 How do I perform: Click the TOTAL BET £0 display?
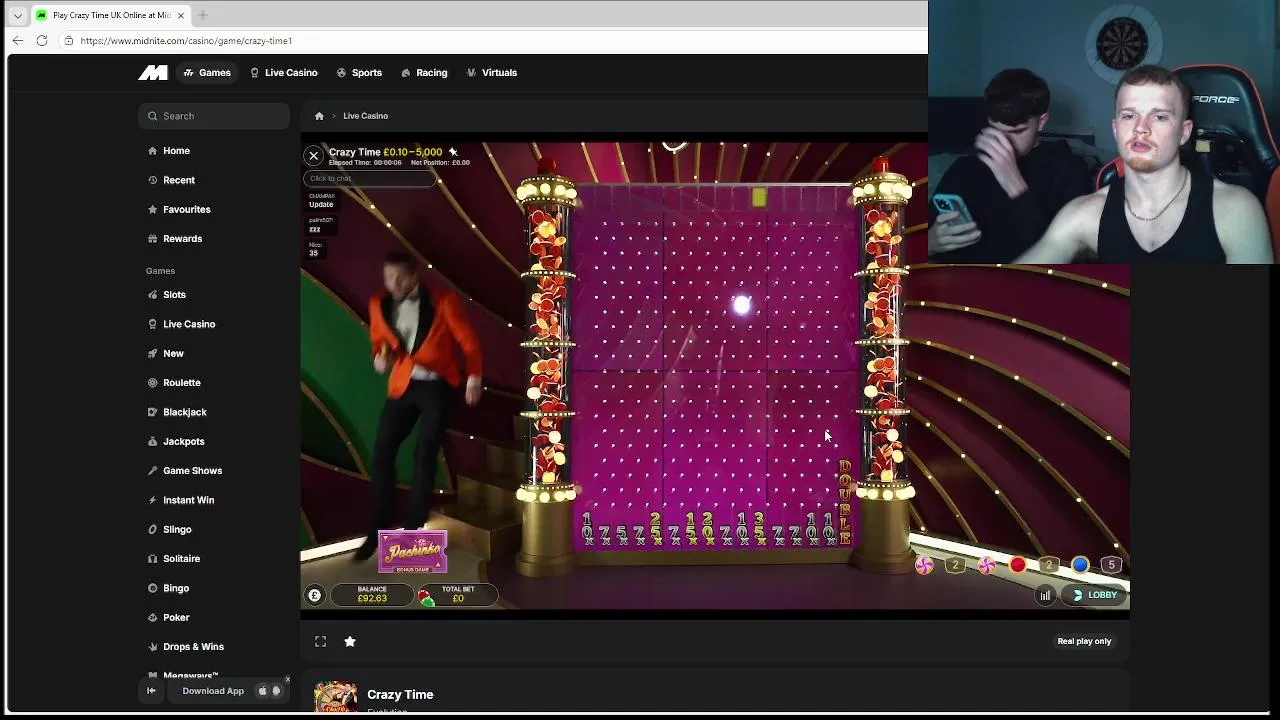[x=458, y=594]
